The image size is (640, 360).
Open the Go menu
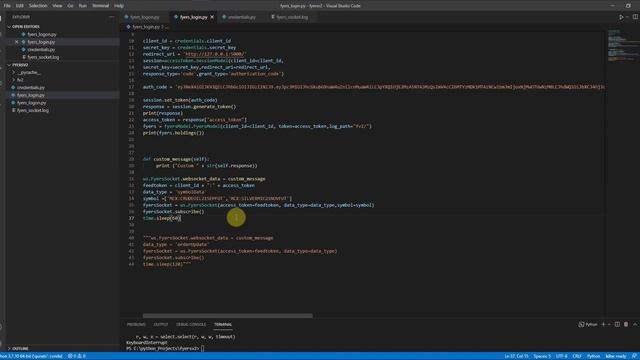pos(70,6)
